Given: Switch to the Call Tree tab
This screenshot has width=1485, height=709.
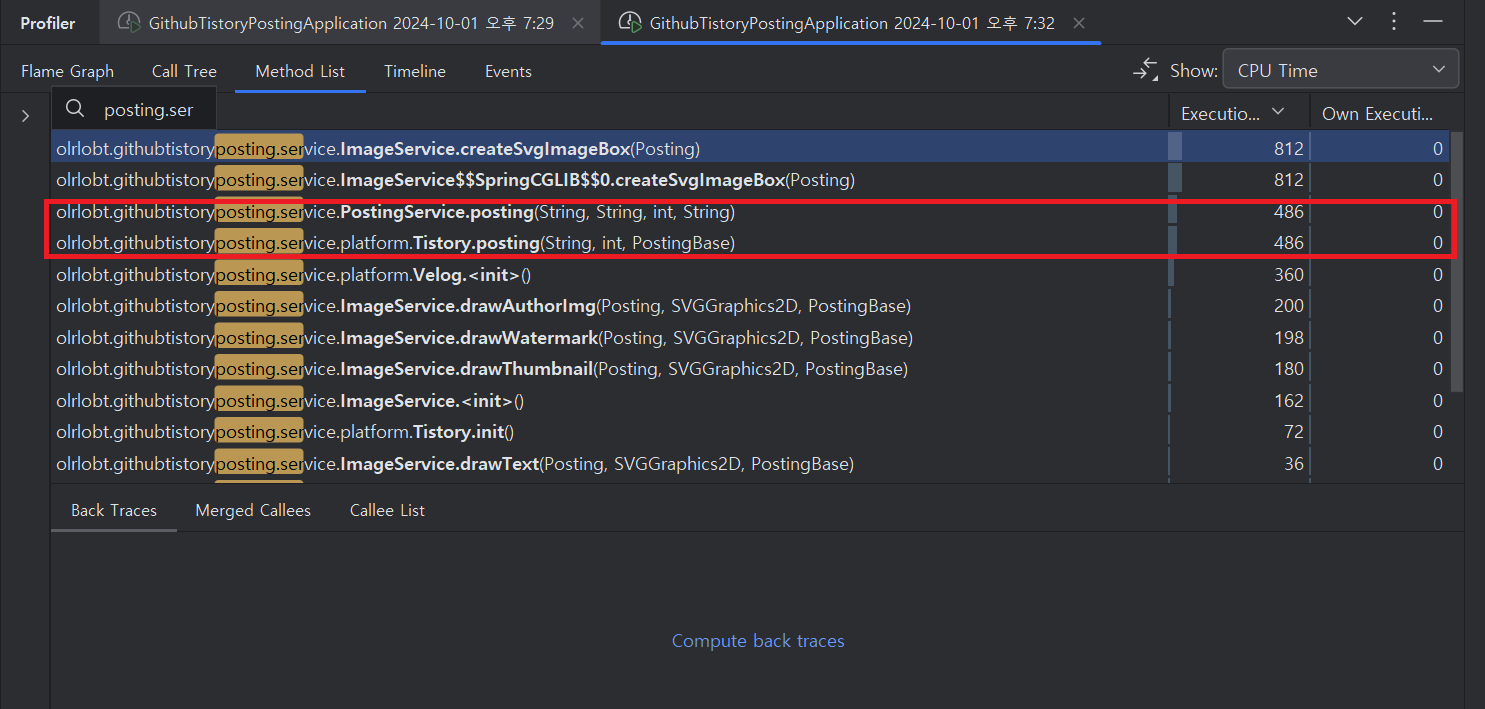Looking at the screenshot, I should point(184,71).
